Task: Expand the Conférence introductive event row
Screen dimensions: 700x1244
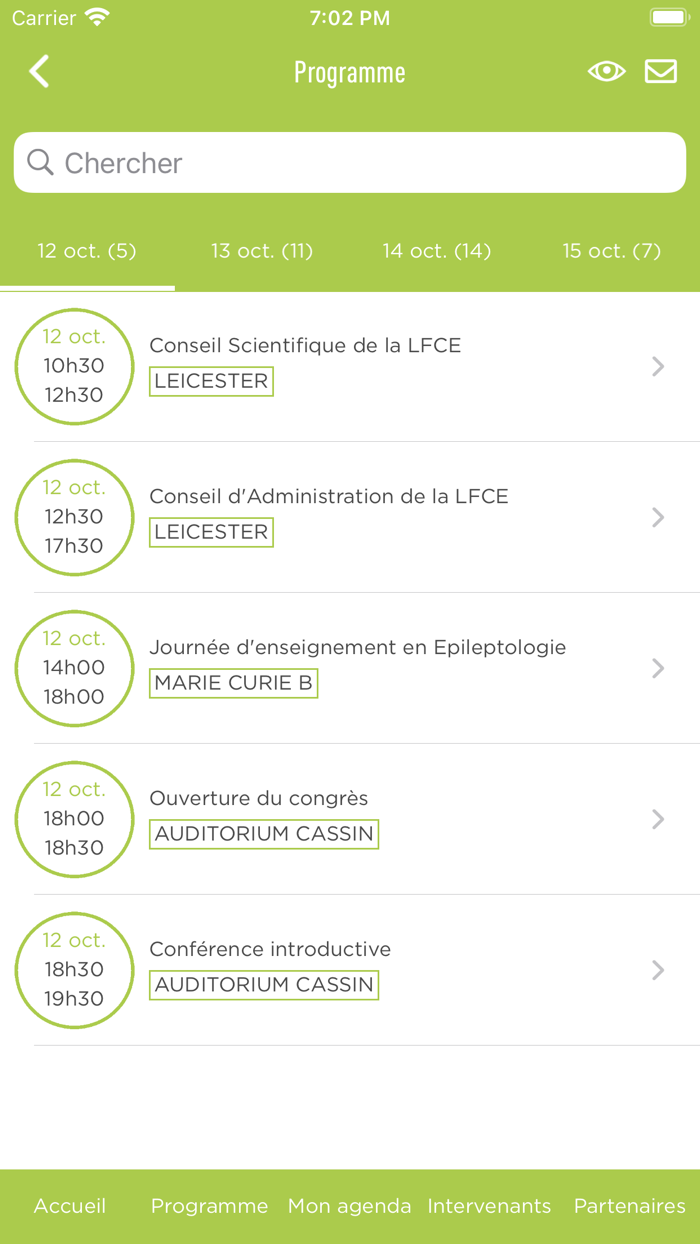Action: tap(657, 970)
